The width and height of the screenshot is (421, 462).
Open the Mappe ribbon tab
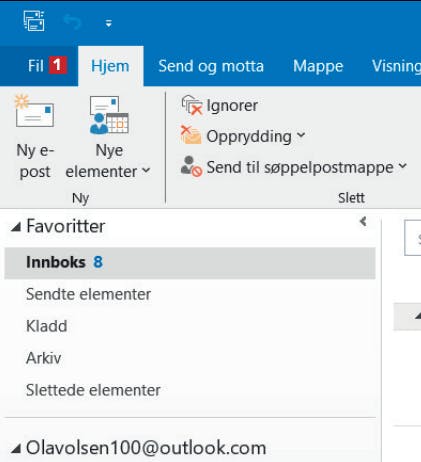point(318,66)
